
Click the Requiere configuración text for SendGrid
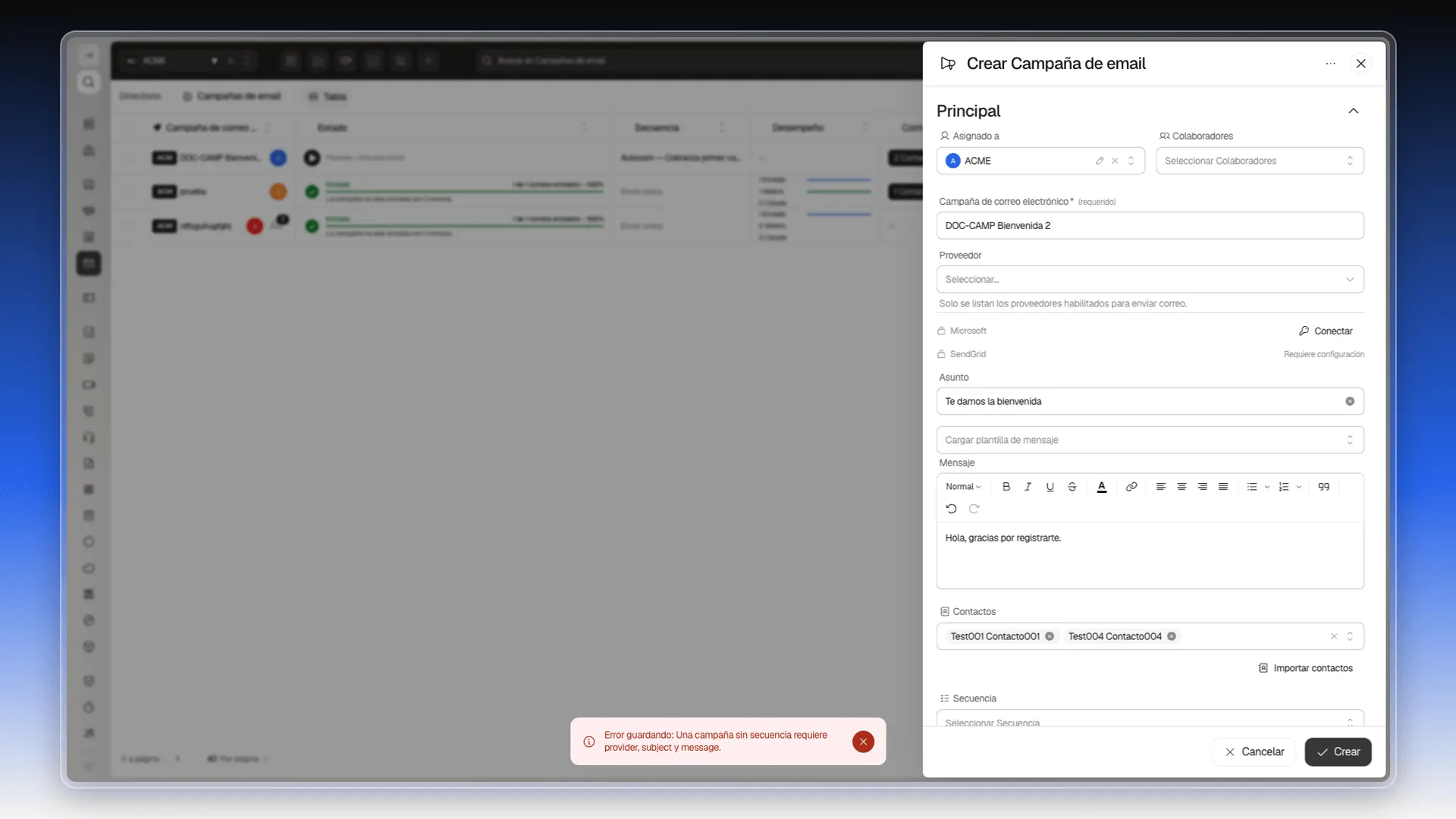pos(1323,354)
